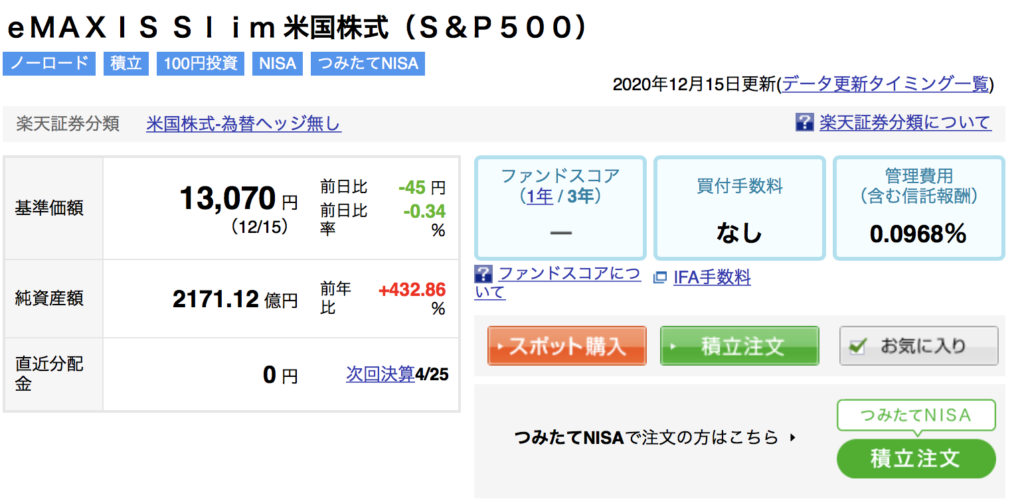
Task: Toggle the お気に入り checkmark
Action: point(858,346)
